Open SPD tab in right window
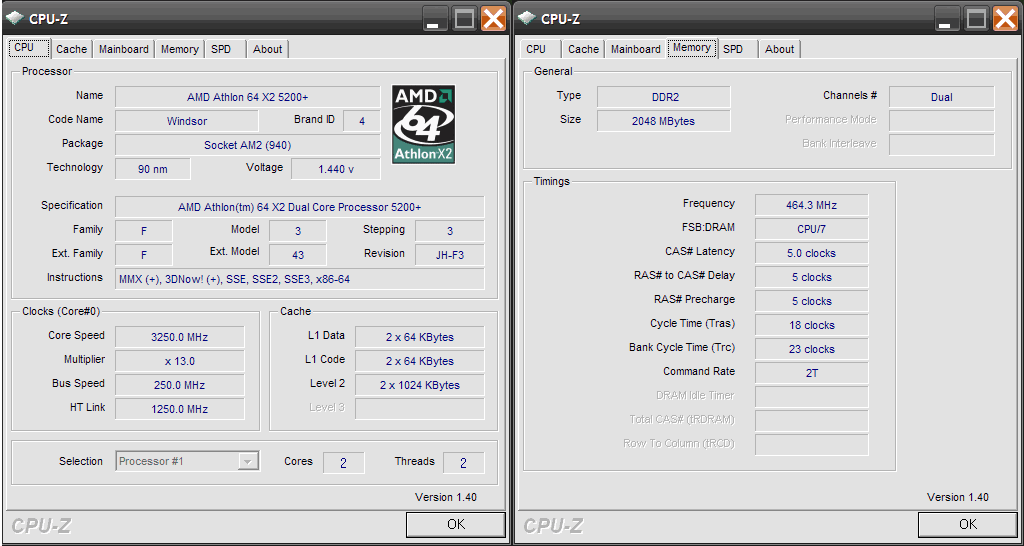Screen dimensions: 1024x546 (738, 50)
